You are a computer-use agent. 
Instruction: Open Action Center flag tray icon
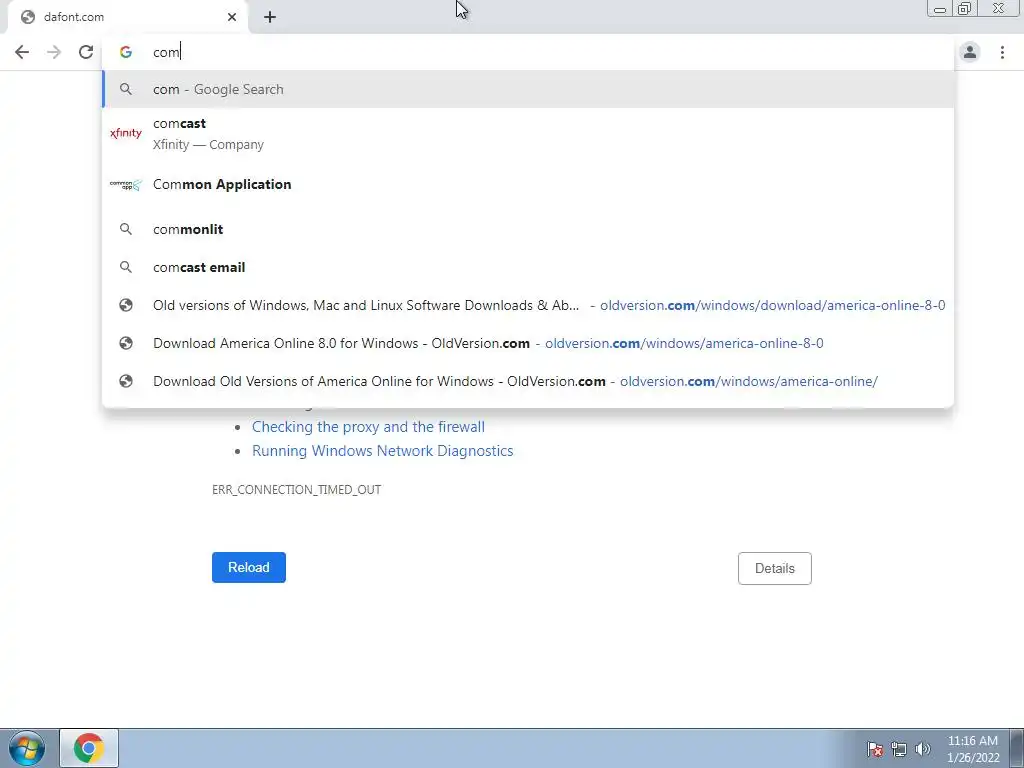coord(875,749)
